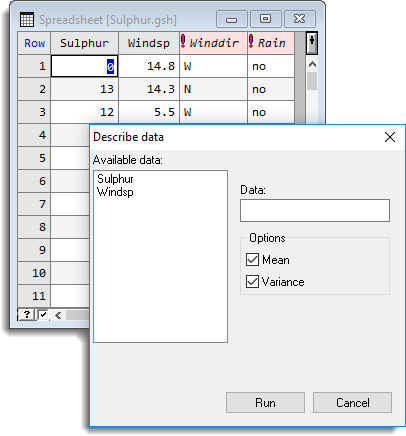The image size is (406, 436).
Task: Click the question mark help icon
Action: pyautogui.click(x=27, y=315)
